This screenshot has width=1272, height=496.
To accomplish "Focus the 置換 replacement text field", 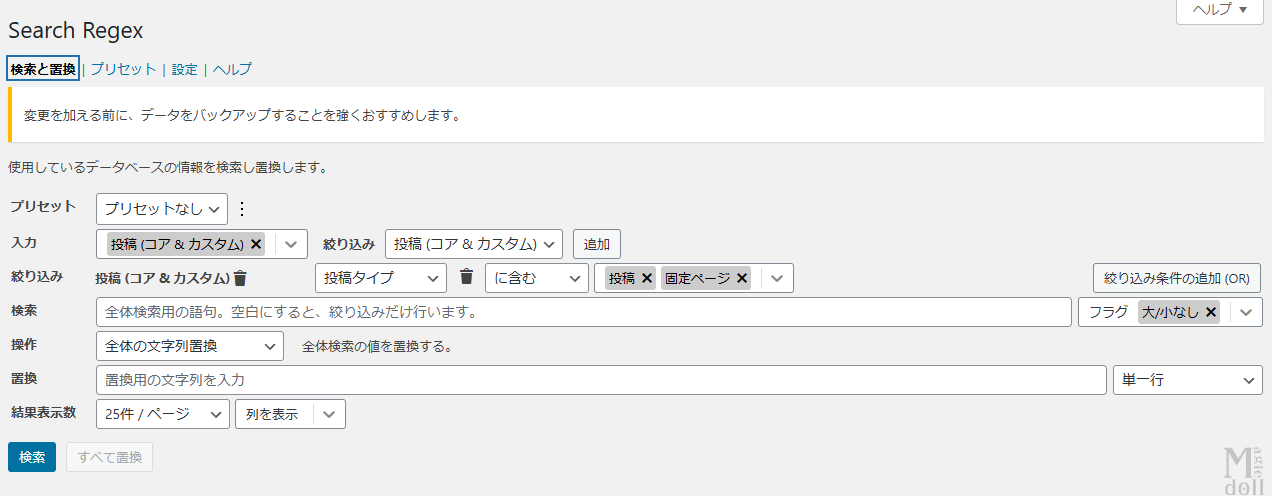I will pyautogui.click(x=600, y=380).
